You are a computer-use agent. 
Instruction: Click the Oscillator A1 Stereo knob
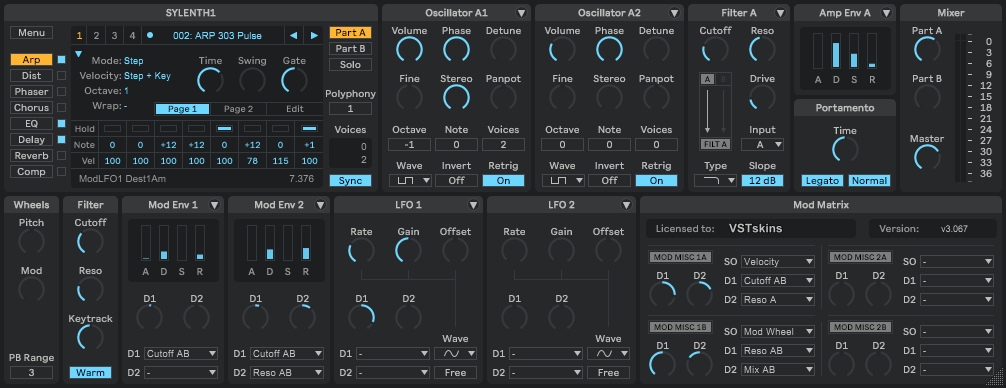coord(456,97)
